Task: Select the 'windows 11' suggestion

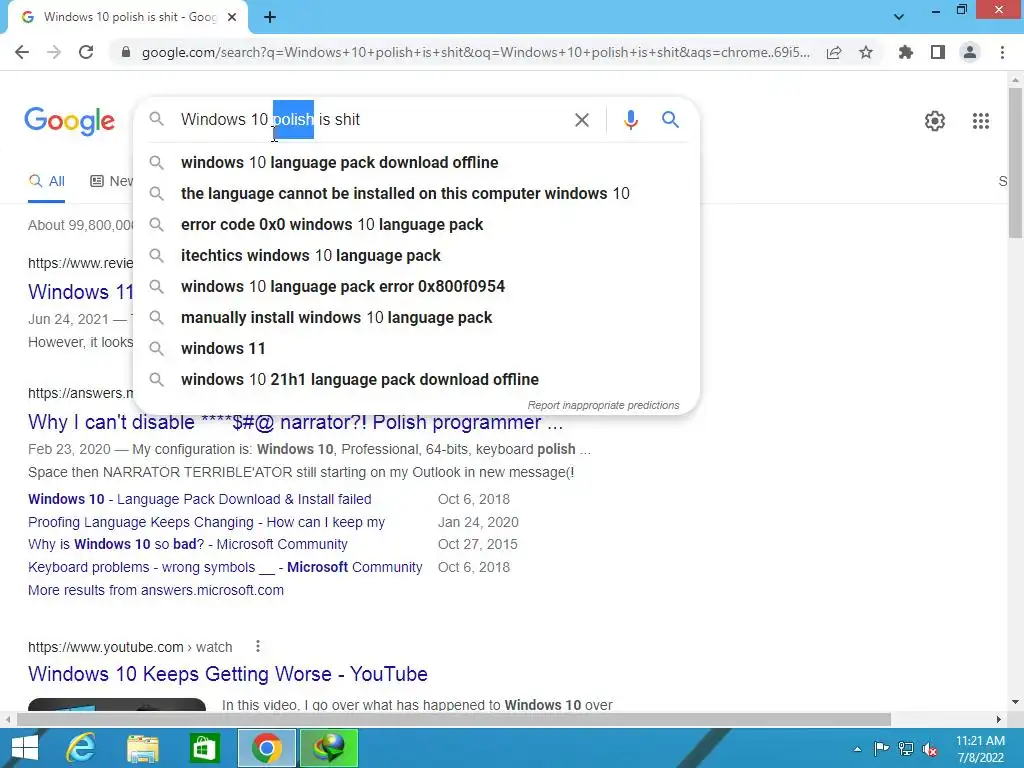Action: [416, 349]
